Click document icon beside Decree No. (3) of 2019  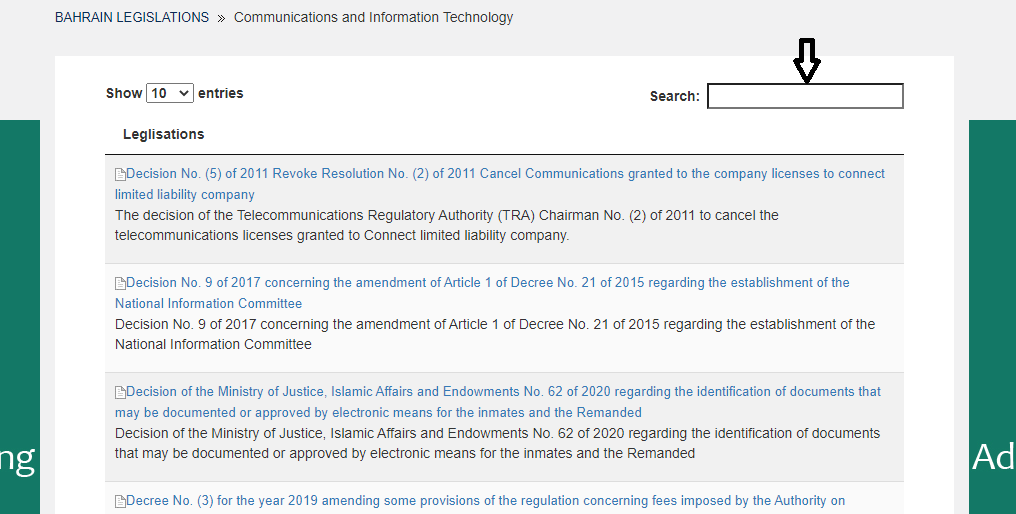[120, 501]
